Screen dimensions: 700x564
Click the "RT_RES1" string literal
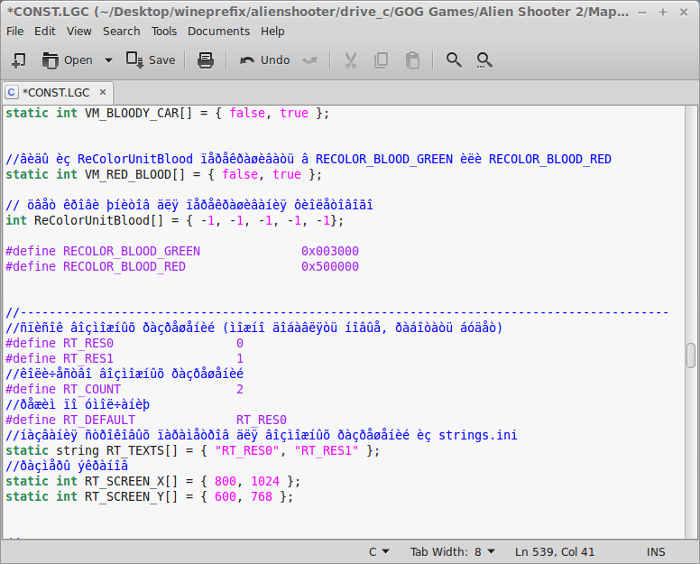pyautogui.click(x=326, y=451)
